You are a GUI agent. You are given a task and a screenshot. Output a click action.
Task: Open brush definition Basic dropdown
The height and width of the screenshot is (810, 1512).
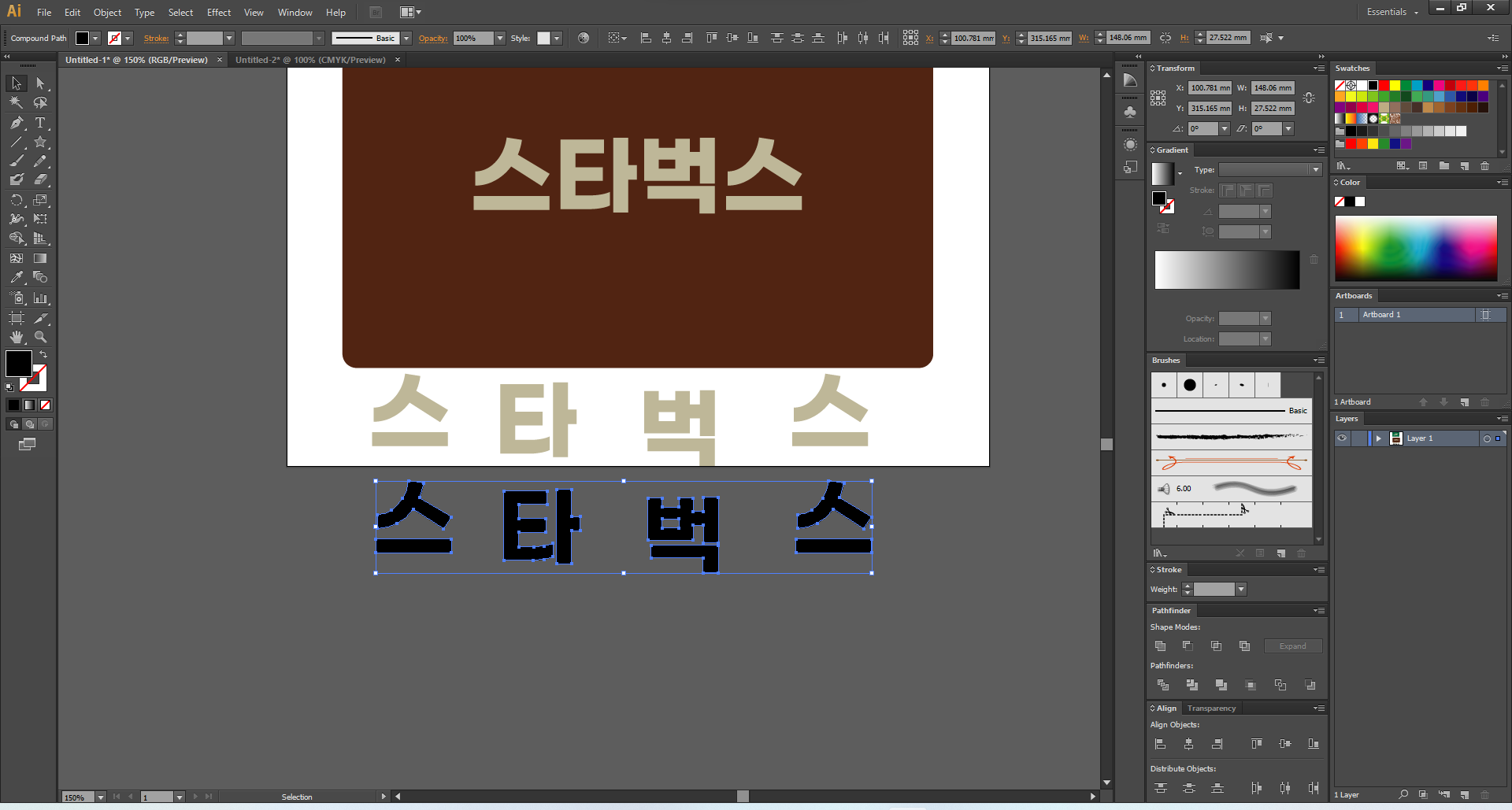click(406, 38)
